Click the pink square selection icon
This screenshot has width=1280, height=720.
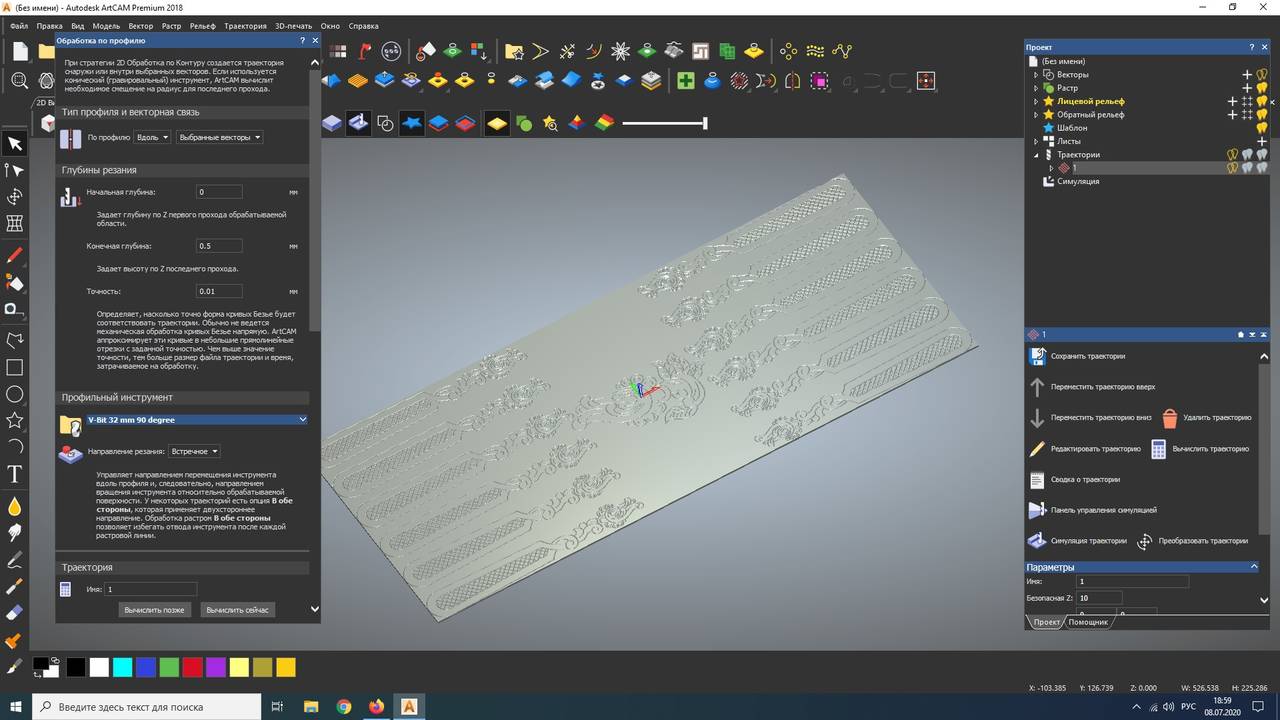pos(820,81)
